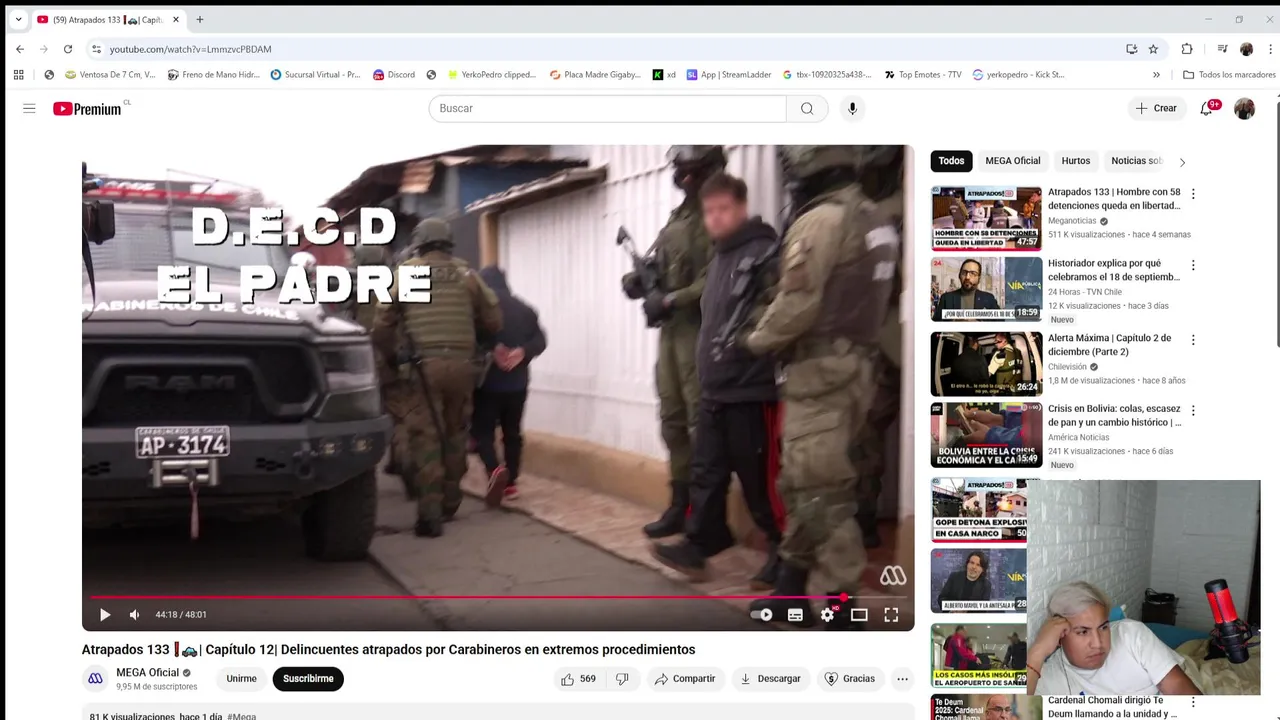The image size is (1280, 720).
Task: Open the YouTube account avatar menu
Action: point(1244,109)
